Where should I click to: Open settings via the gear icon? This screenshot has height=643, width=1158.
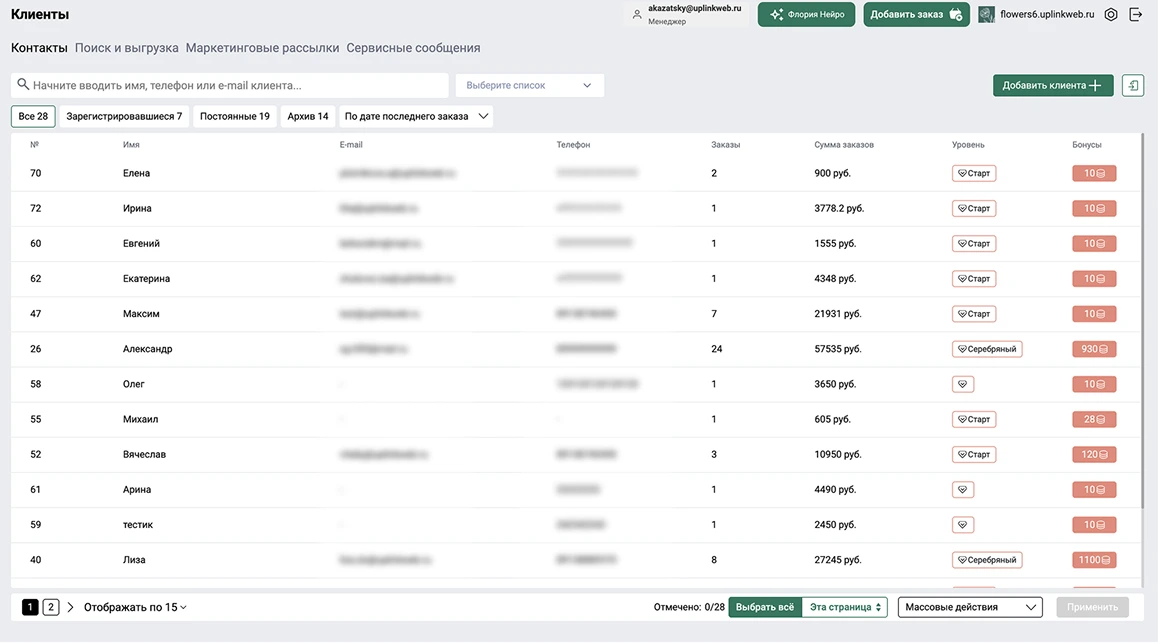pyautogui.click(x=1111, y=15)
